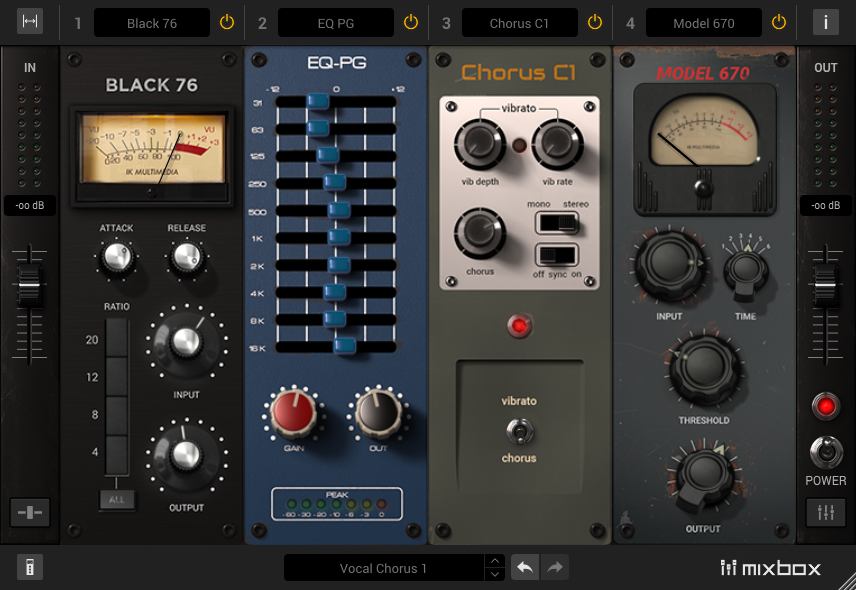Click the mixbox logo

(x=770, y=568)
